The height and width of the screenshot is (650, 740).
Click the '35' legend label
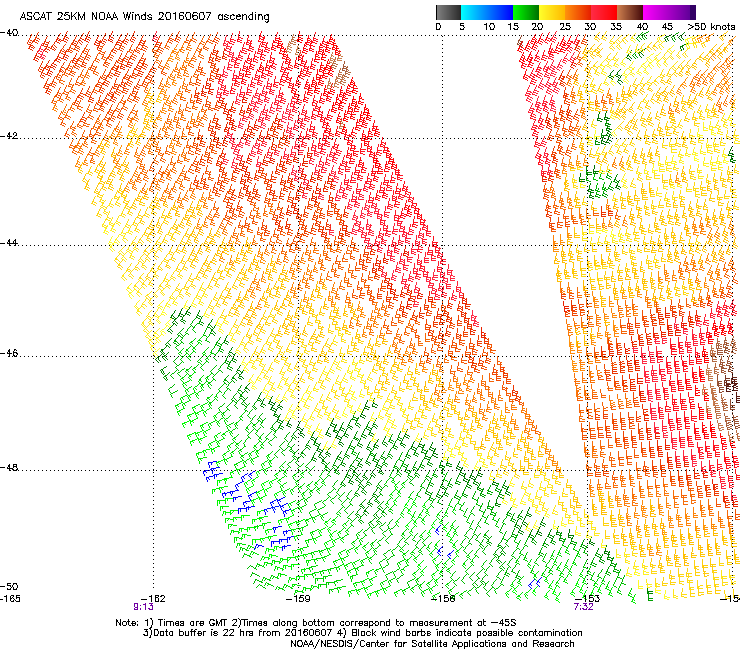pos(616,27)
